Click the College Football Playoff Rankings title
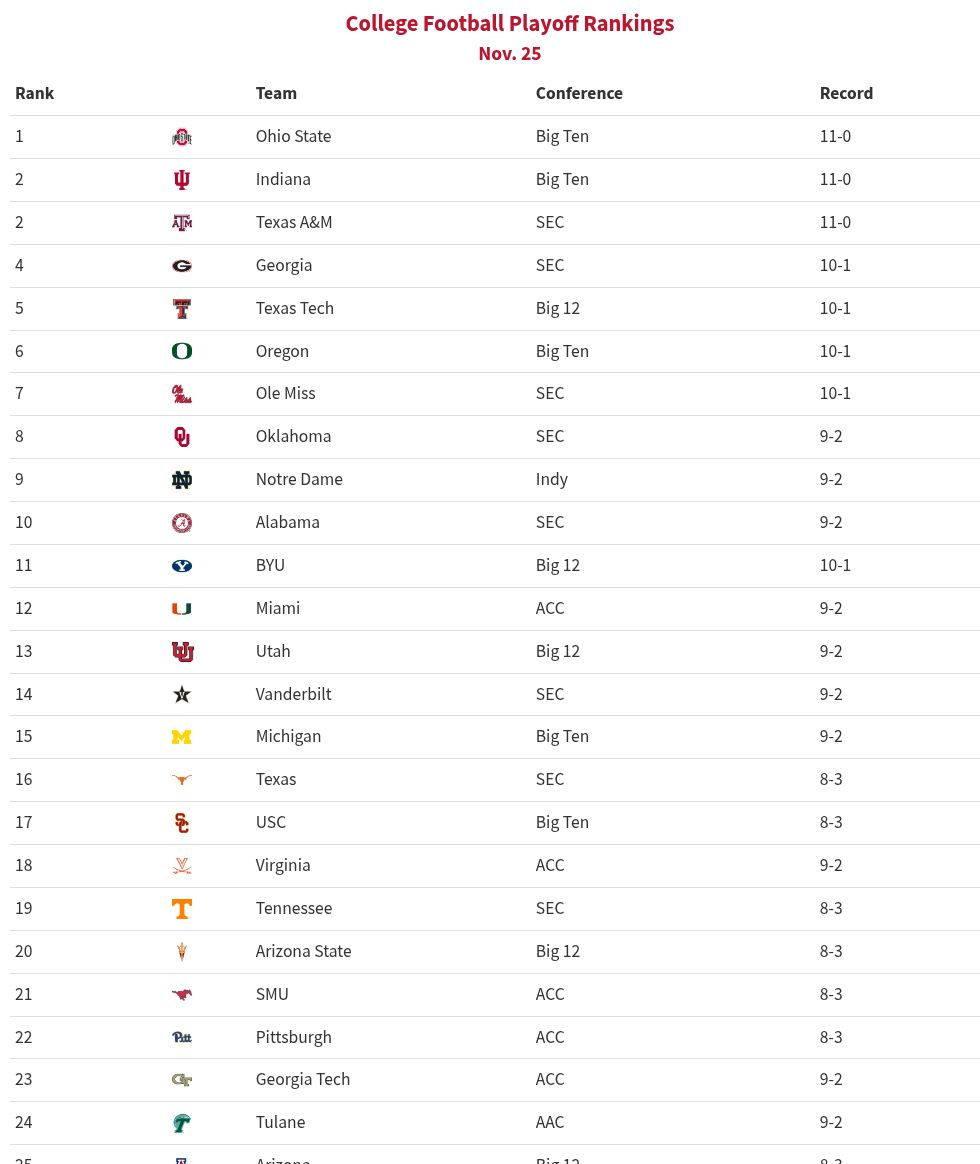Image resolution: width=980 pixels, height=1164 pixels. (x=510, y=23)
